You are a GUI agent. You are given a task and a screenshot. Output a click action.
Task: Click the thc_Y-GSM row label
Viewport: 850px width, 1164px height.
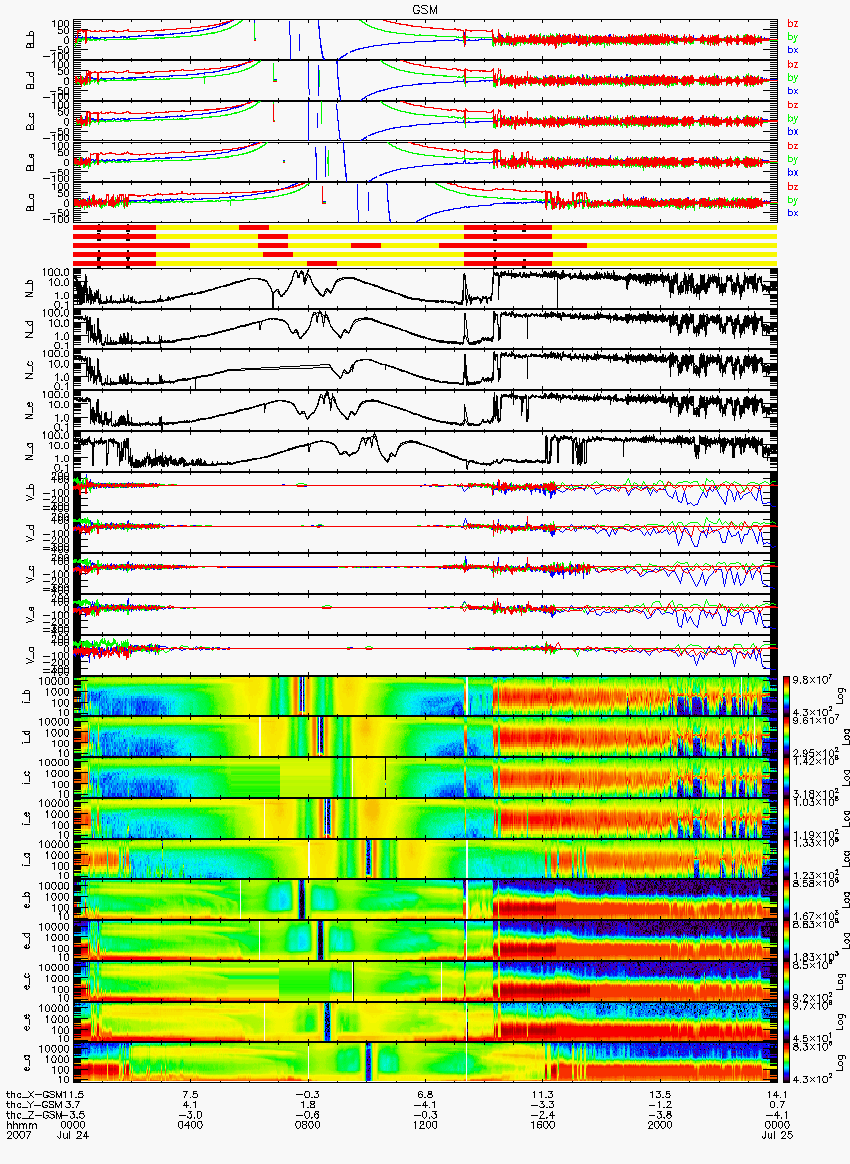(32, 1105)
